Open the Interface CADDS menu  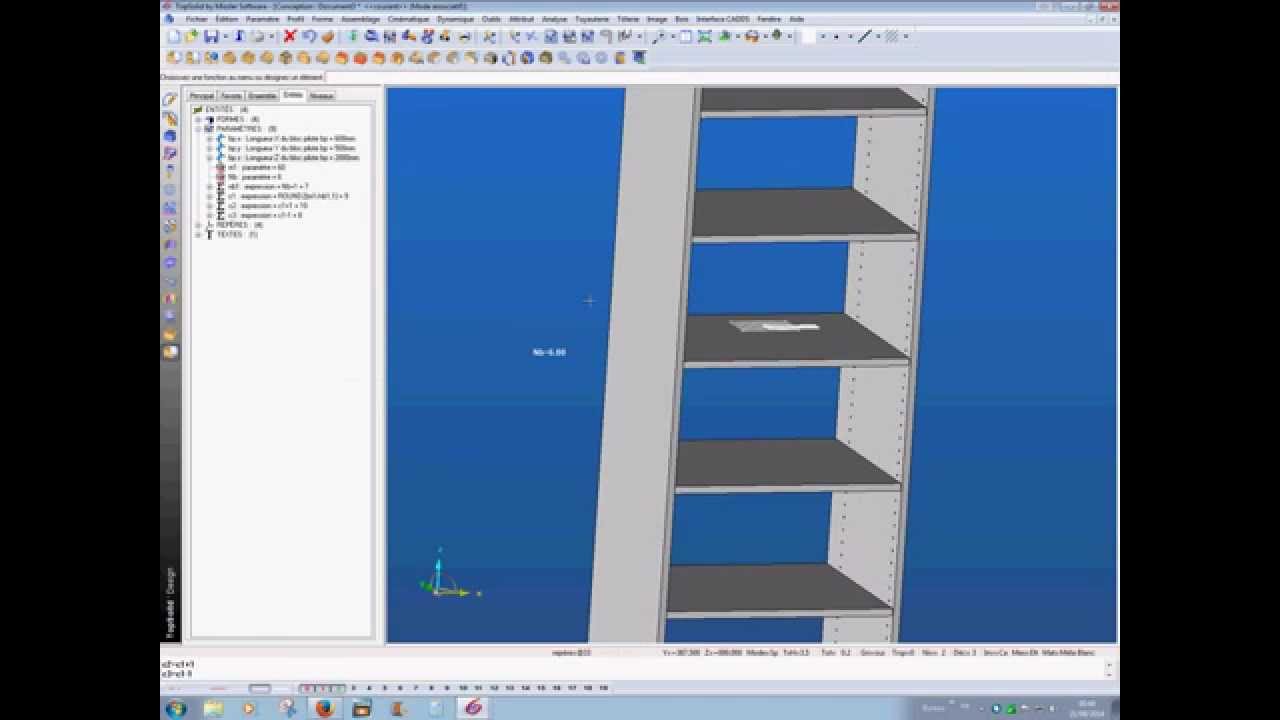pos(722,19)
